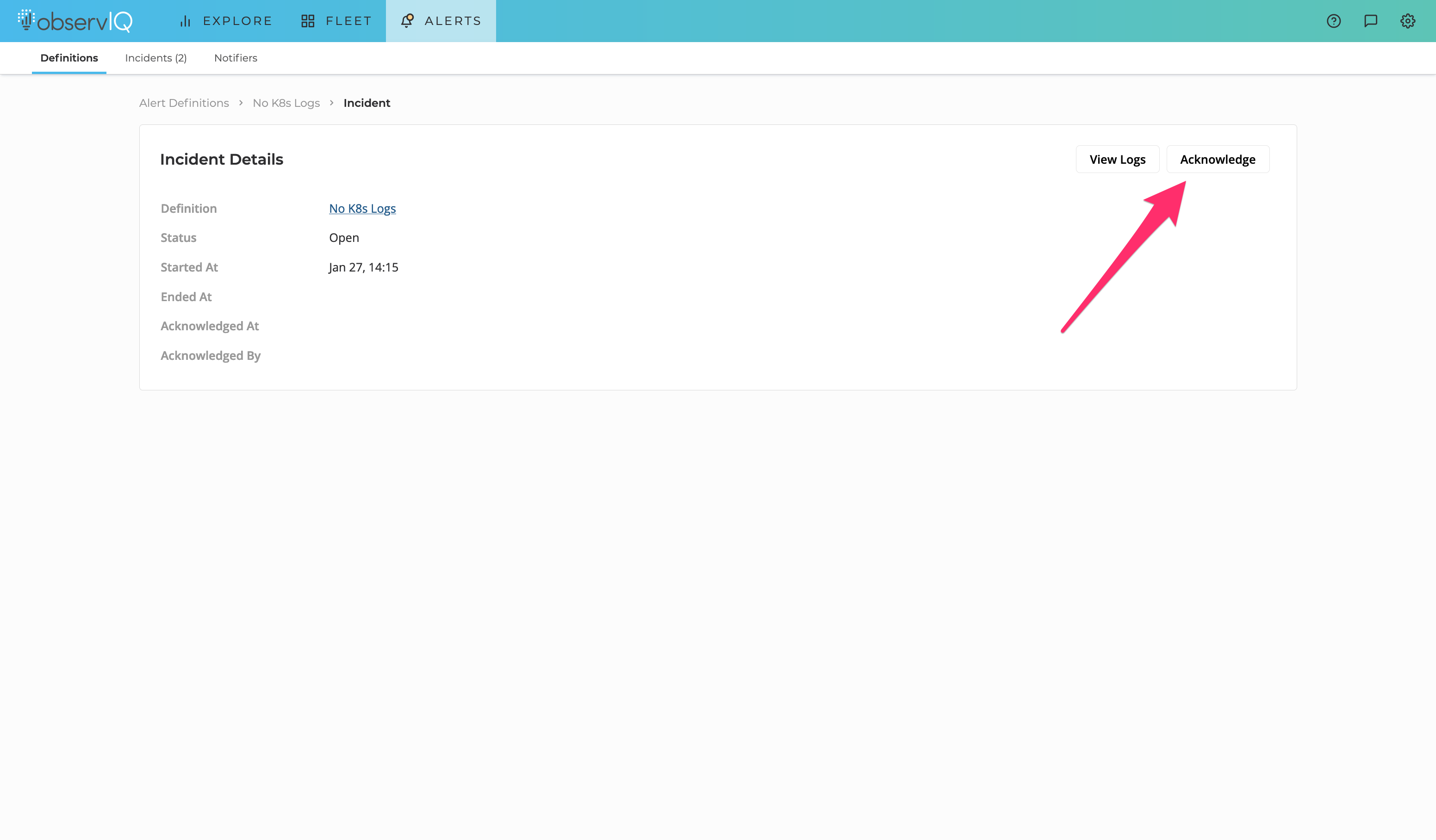
Task: Click the Alerts bell icon
Action: coord(407,21)
